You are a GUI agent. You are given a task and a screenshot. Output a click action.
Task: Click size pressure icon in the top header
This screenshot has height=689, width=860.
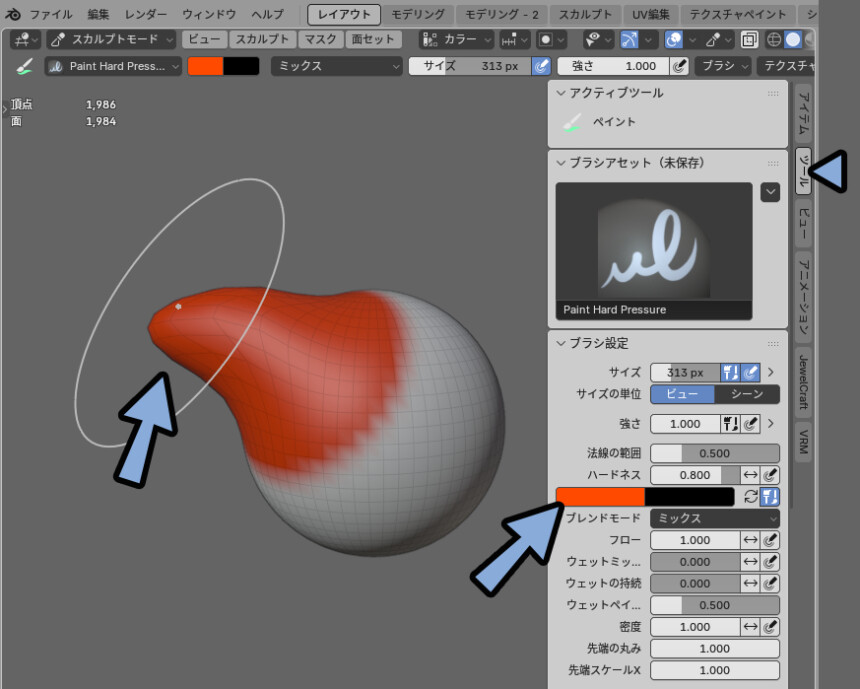(x=541, y=66)
